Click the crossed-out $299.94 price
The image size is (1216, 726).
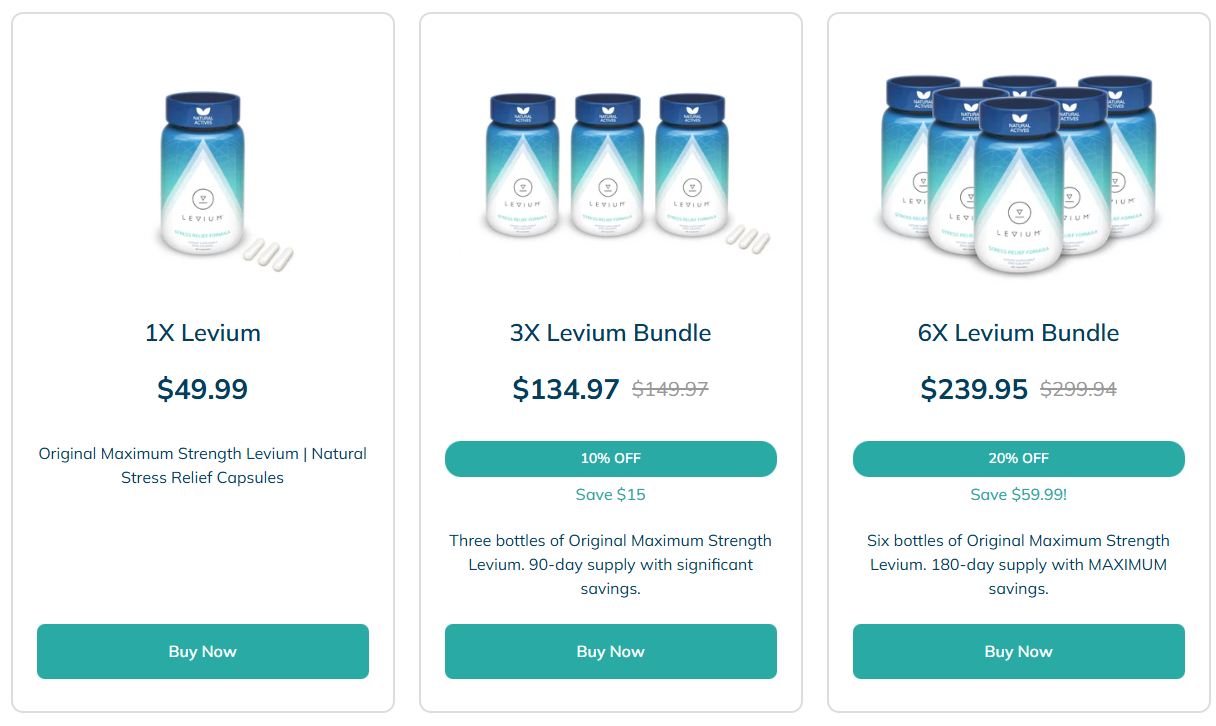click(1077, 390)
